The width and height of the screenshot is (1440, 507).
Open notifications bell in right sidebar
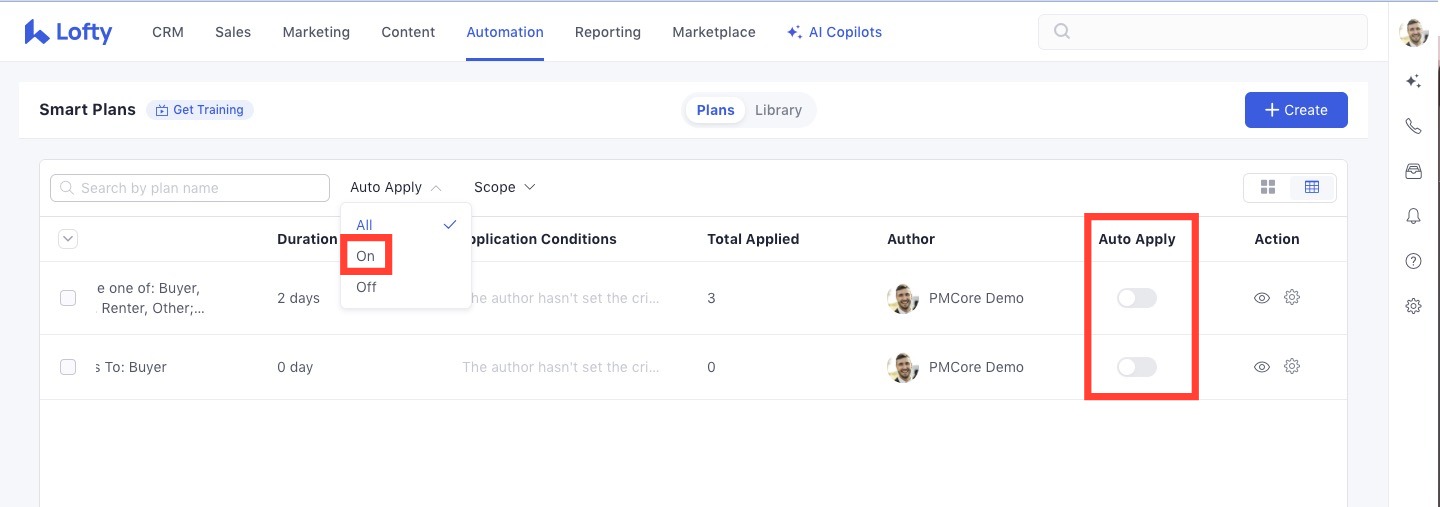(x=1413, y=216)
